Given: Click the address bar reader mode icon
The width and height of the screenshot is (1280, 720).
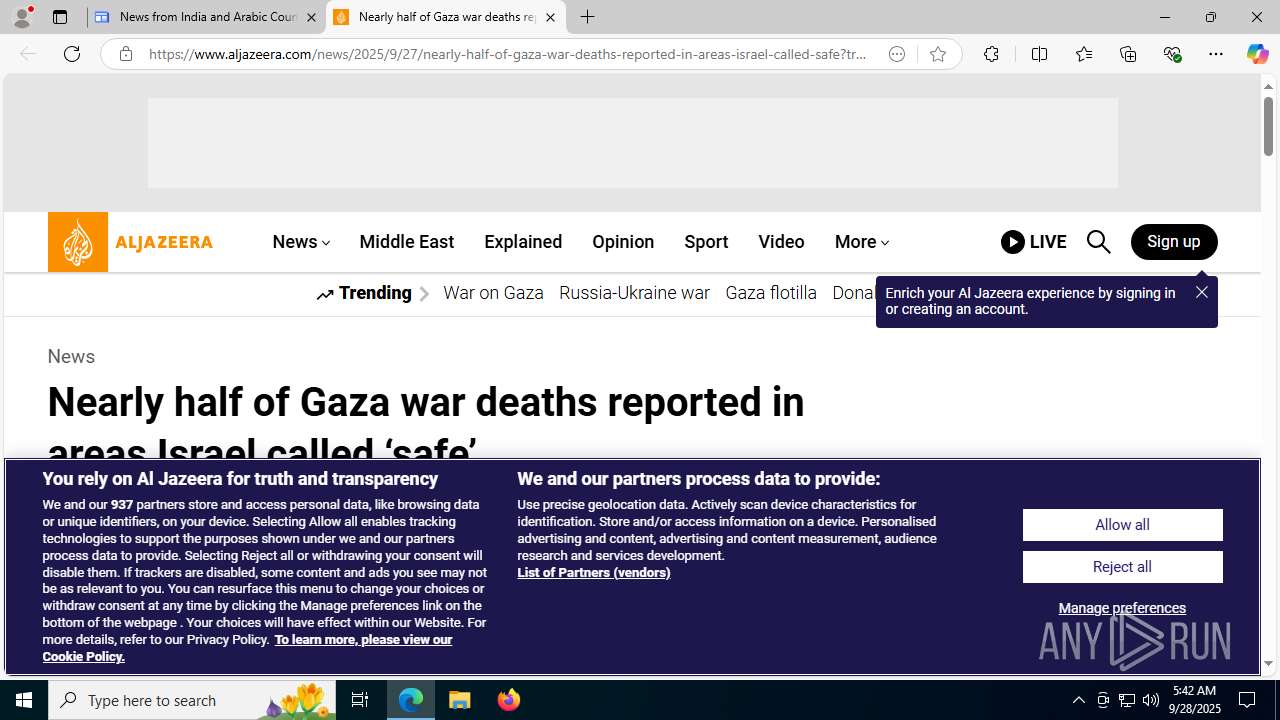Looking at the screenshot, I should point(897,54).
